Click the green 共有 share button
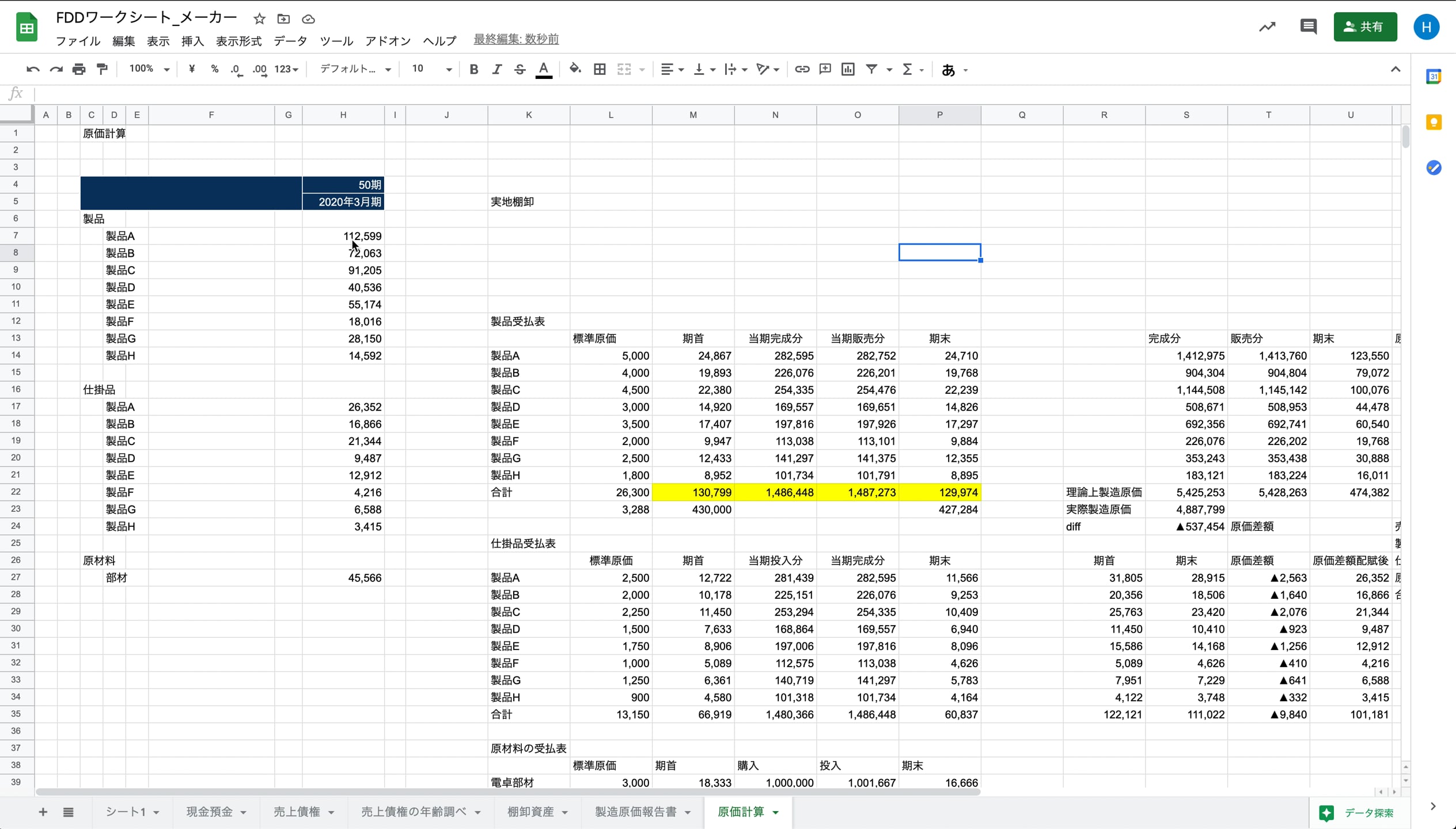The image size is (1456, 829). (1364, 26)
